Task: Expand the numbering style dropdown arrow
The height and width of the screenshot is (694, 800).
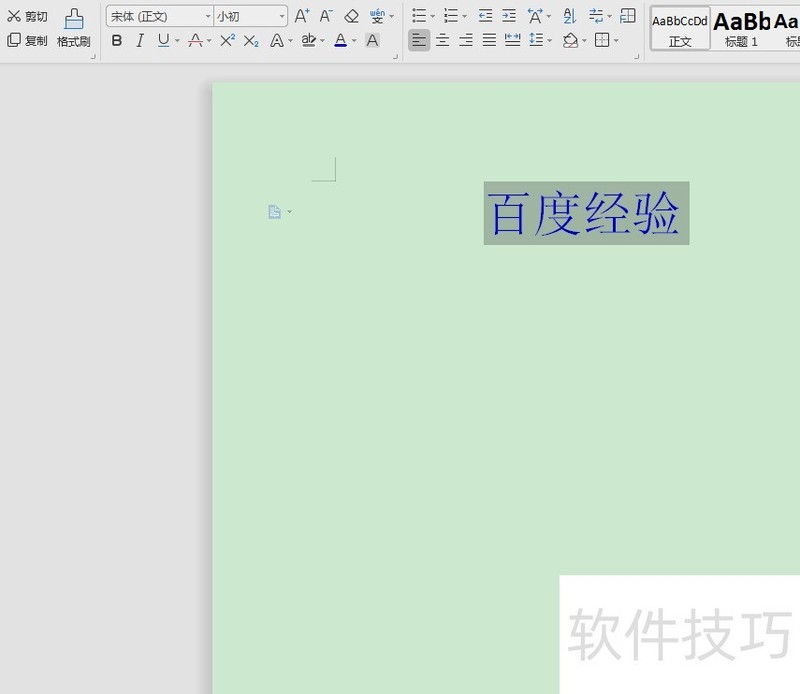Action: (x=464, y=16)
